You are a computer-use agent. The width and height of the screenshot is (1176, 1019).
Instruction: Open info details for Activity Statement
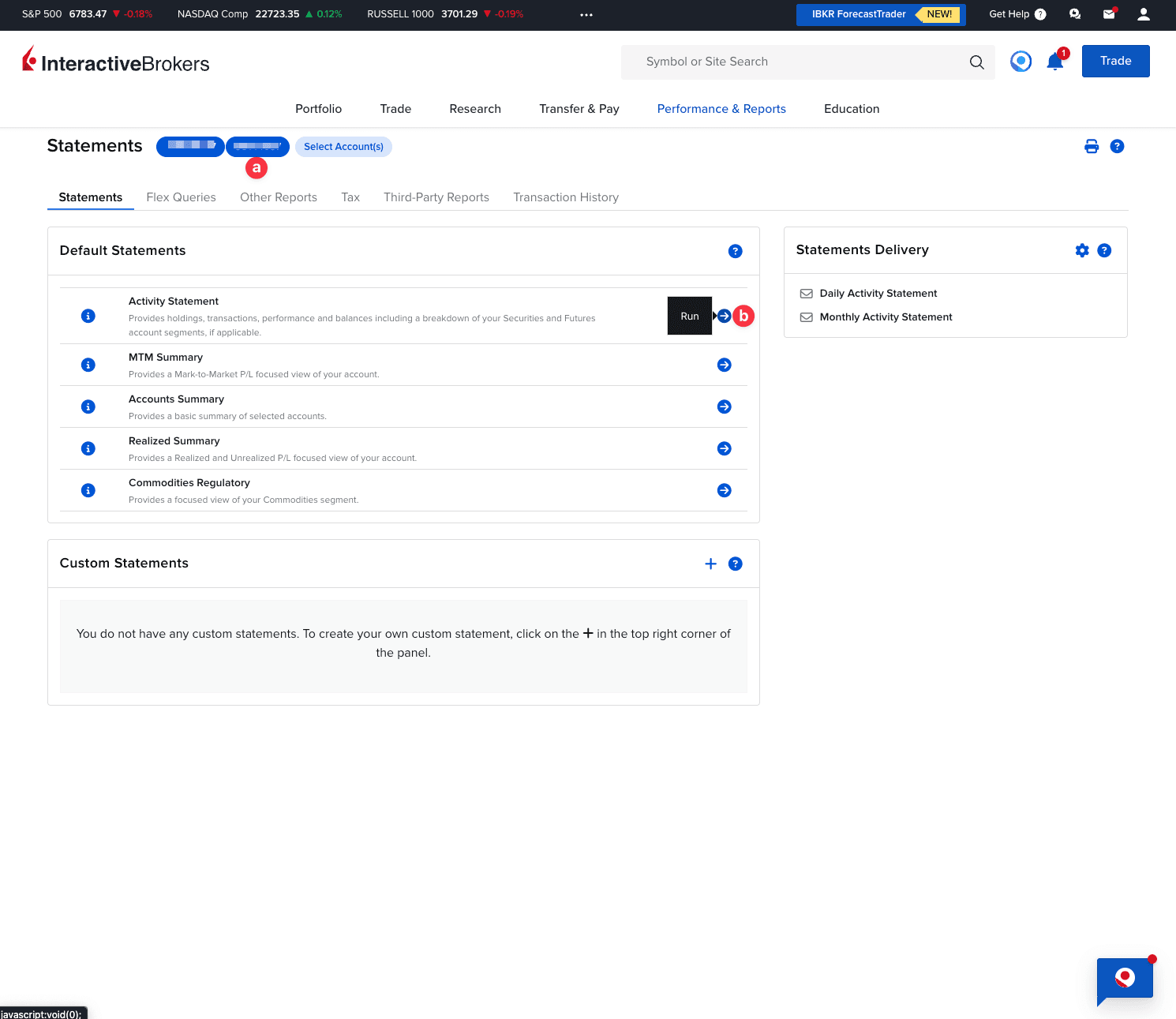88,316
